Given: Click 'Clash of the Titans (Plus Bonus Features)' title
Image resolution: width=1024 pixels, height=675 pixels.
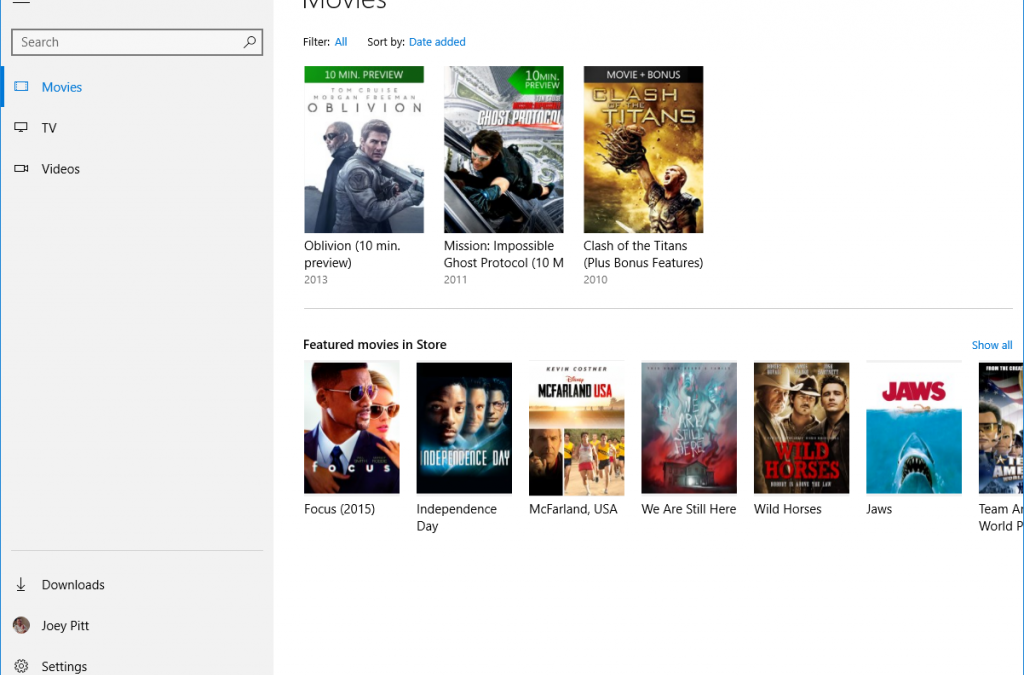Looking at the screenshot, I should coord(643,254).
